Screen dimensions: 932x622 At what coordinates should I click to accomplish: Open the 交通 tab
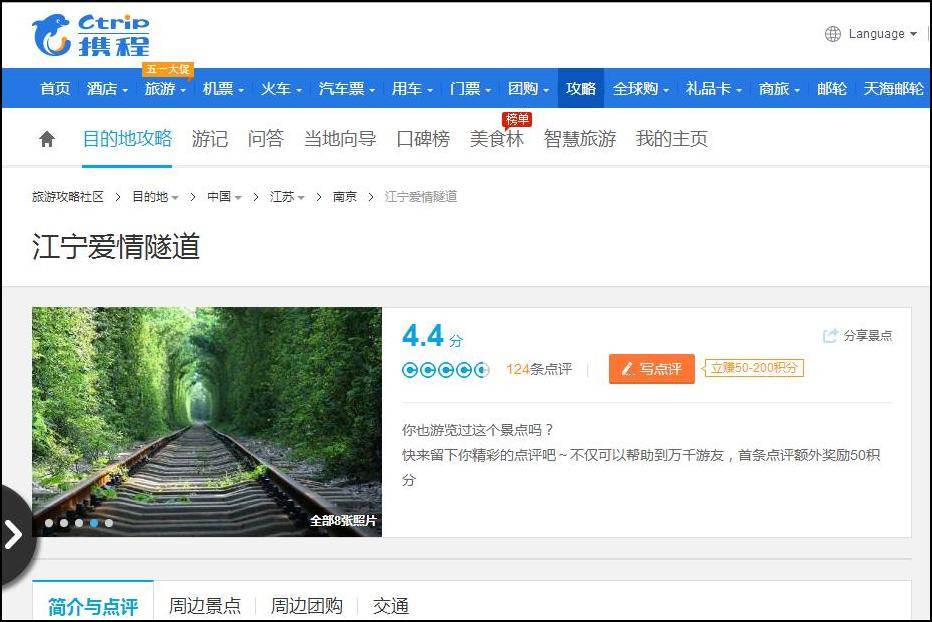[391, 606]
